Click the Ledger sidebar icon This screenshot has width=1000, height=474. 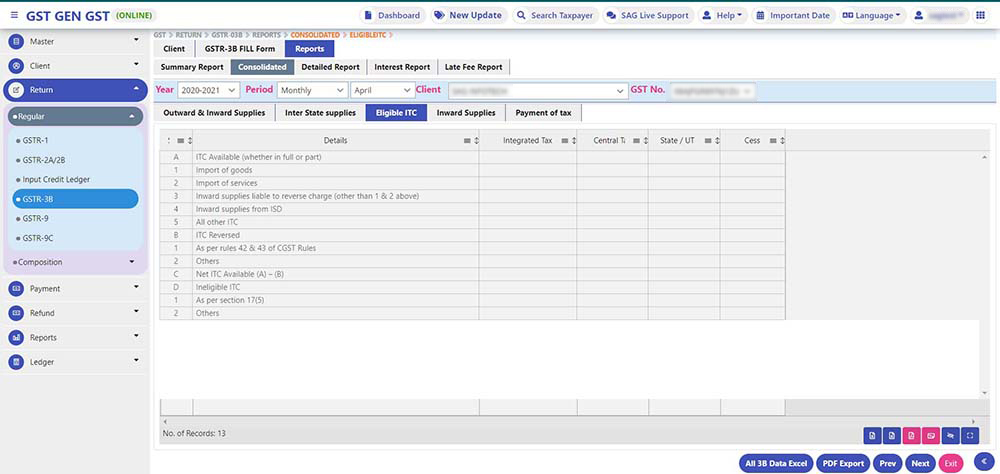click(16, 362)
